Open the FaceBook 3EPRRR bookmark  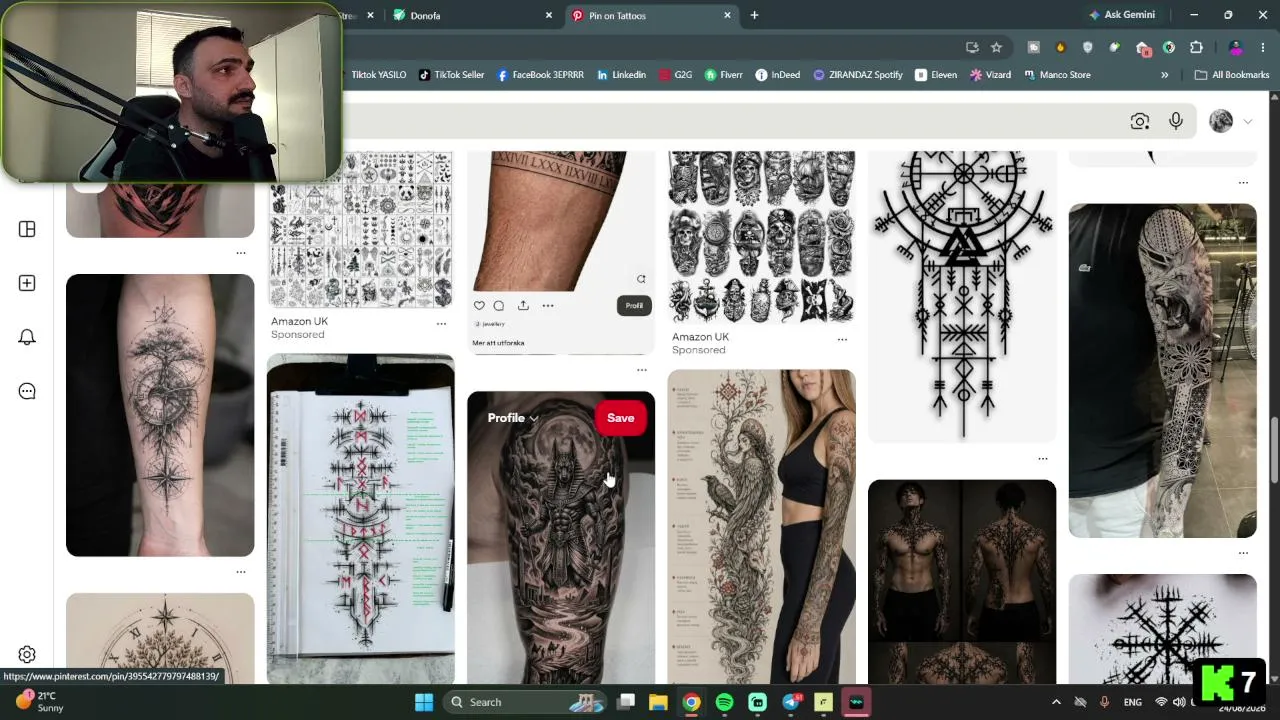click(x=540, y=75)
